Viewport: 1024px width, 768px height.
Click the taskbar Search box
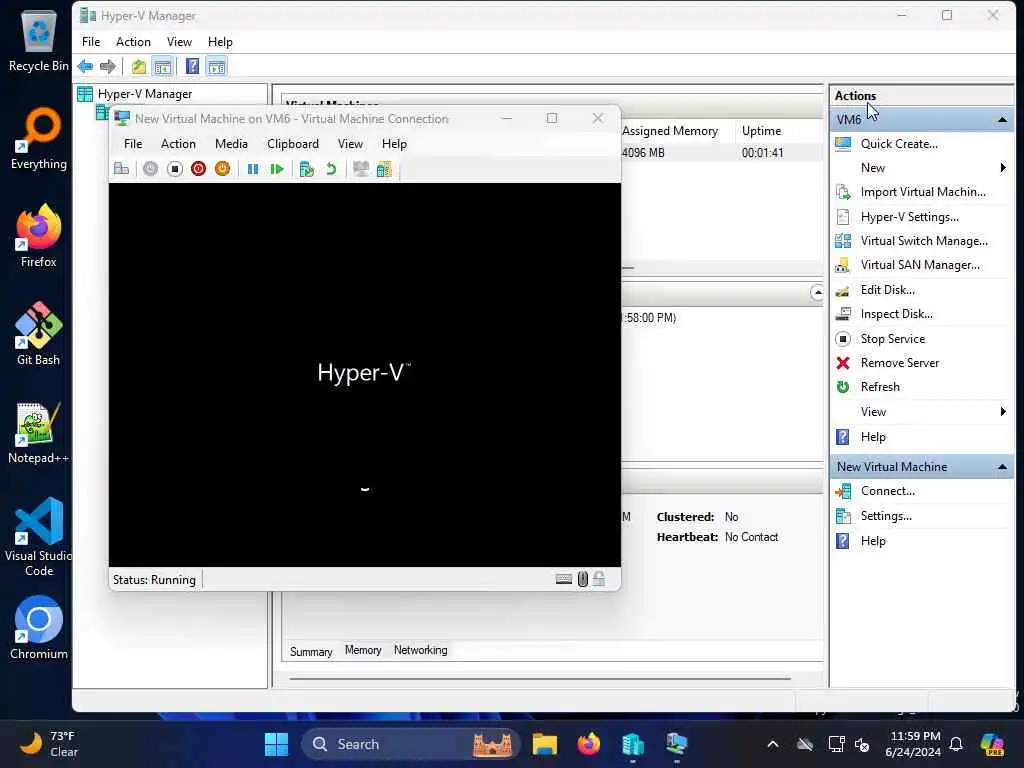(x=410, y=744)
